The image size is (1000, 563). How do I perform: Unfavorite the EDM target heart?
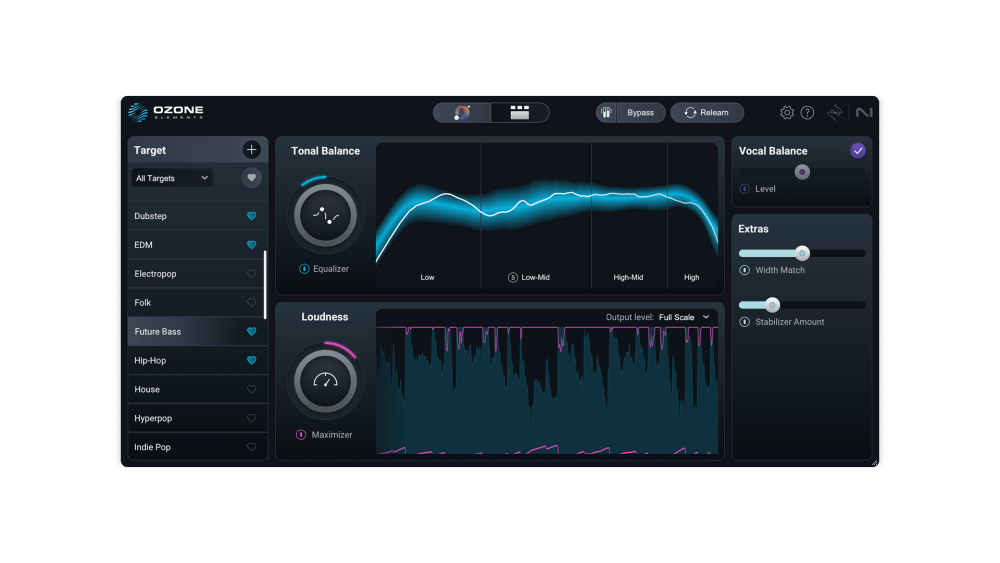[x=251, y=245]
